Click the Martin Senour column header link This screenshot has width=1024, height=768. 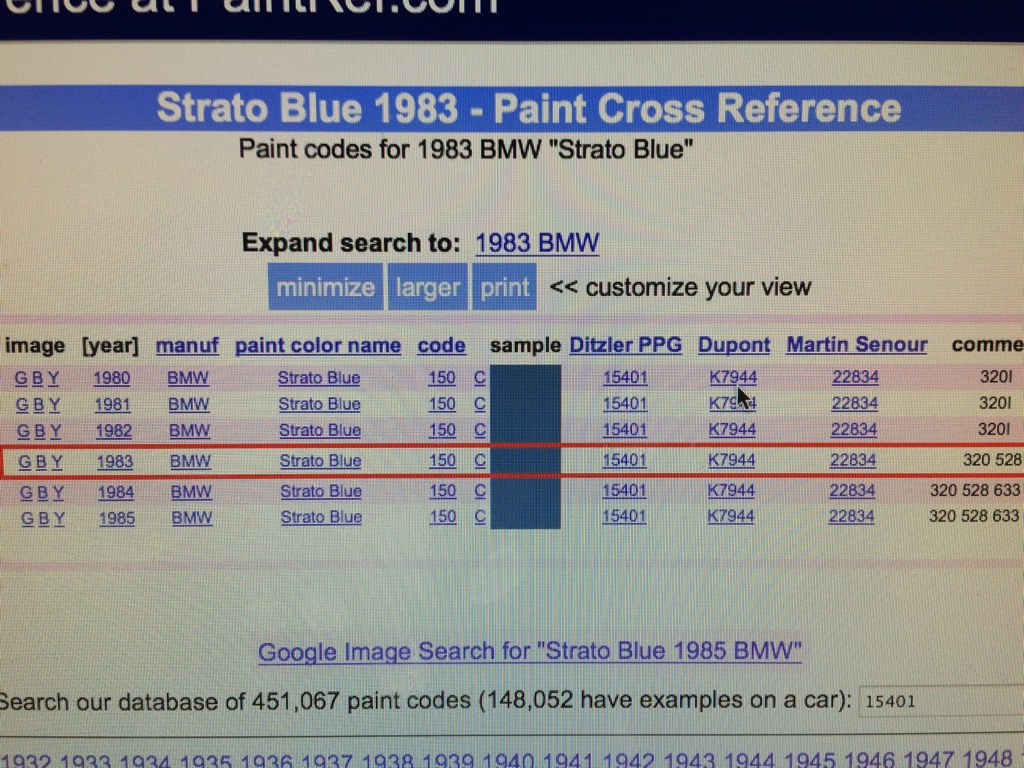coord(856,345)
